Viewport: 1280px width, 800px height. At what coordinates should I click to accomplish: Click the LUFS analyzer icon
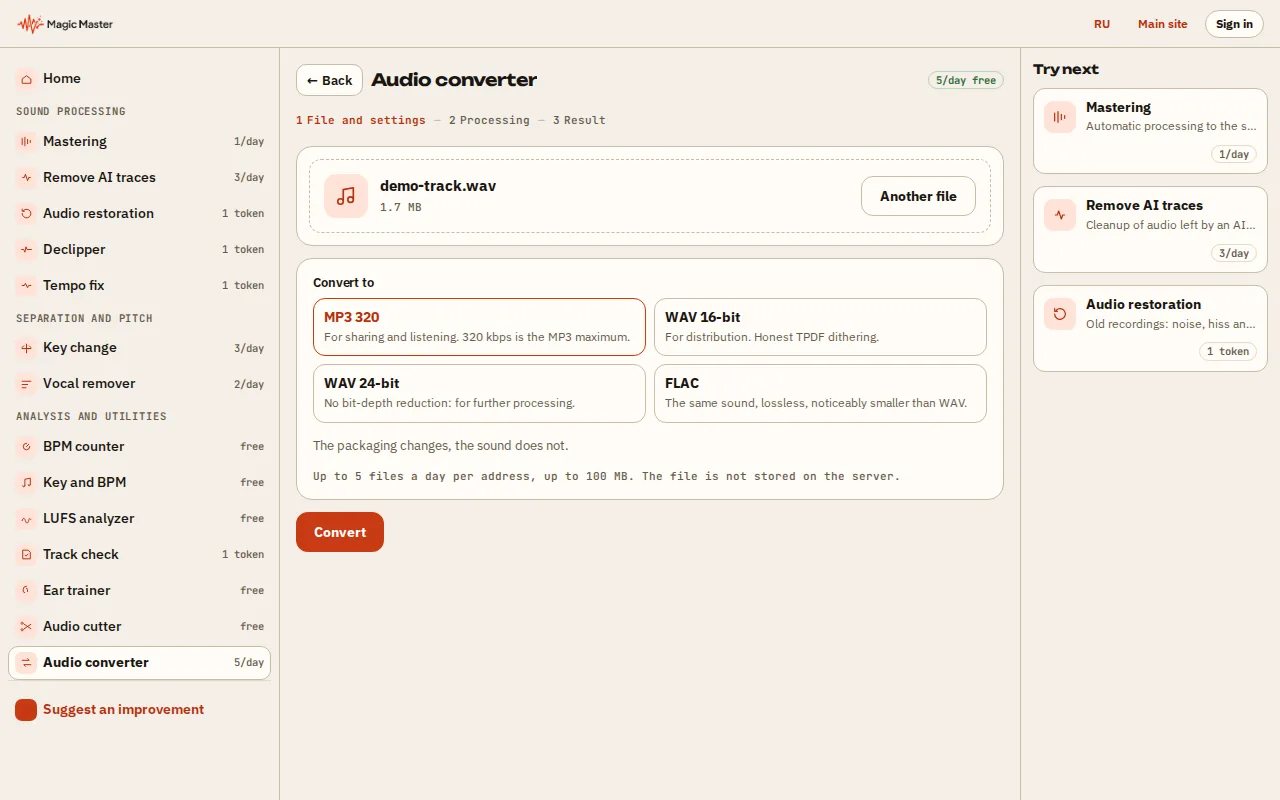coord(26,519)
